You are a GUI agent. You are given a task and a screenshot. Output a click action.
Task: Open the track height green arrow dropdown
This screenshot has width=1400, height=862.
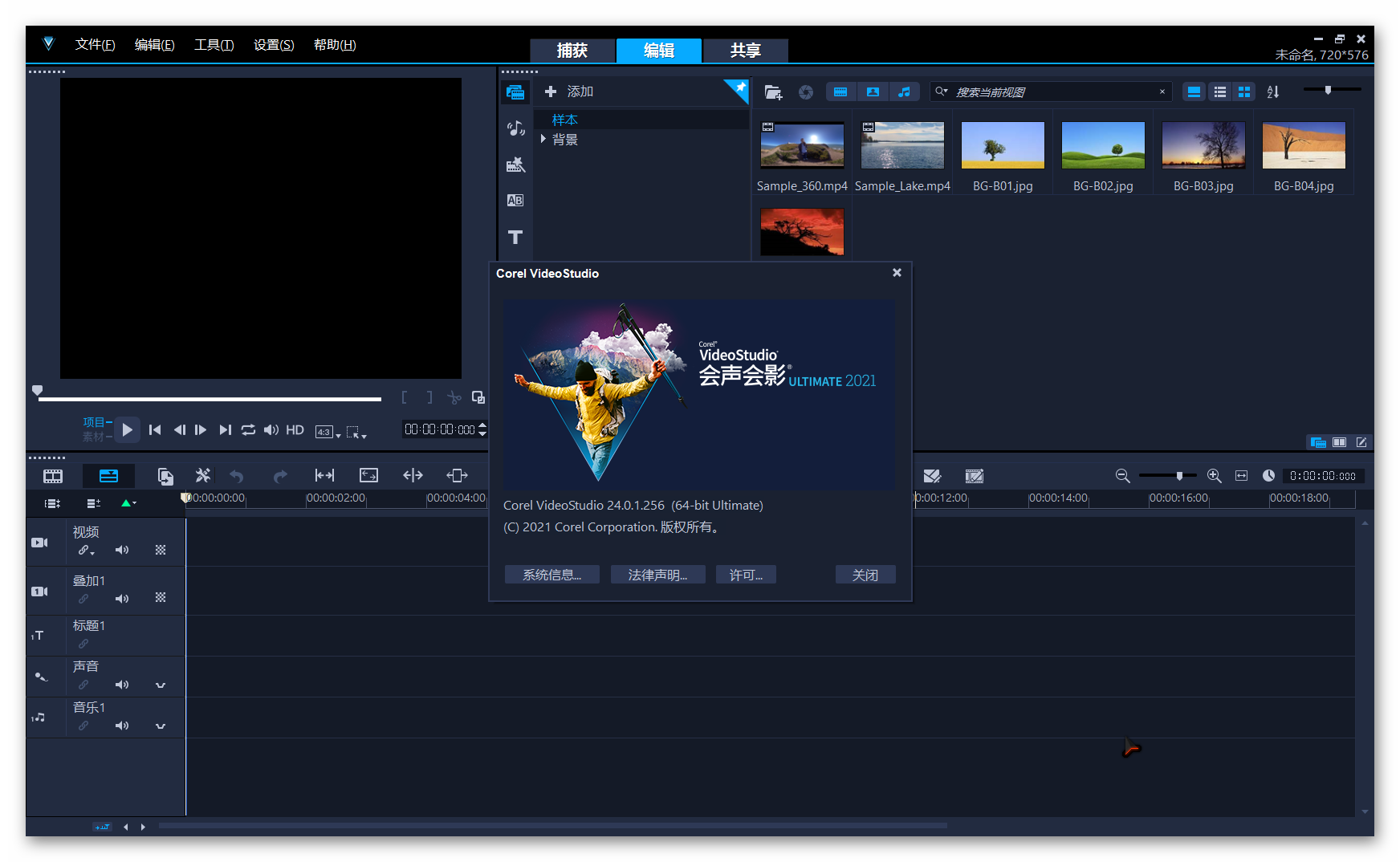pos(128,503)
